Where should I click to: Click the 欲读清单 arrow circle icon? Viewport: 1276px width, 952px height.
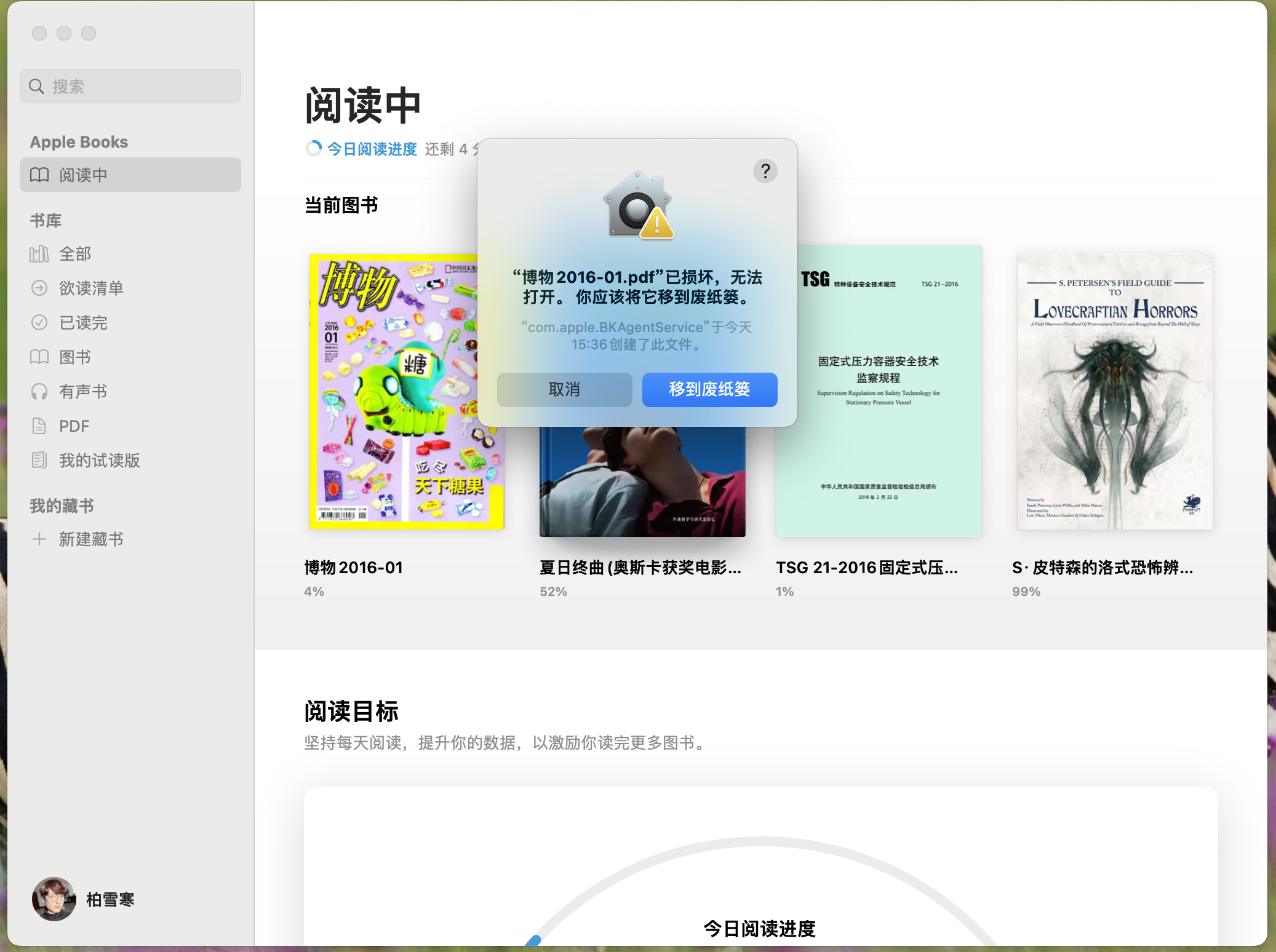tap(39, 288)
